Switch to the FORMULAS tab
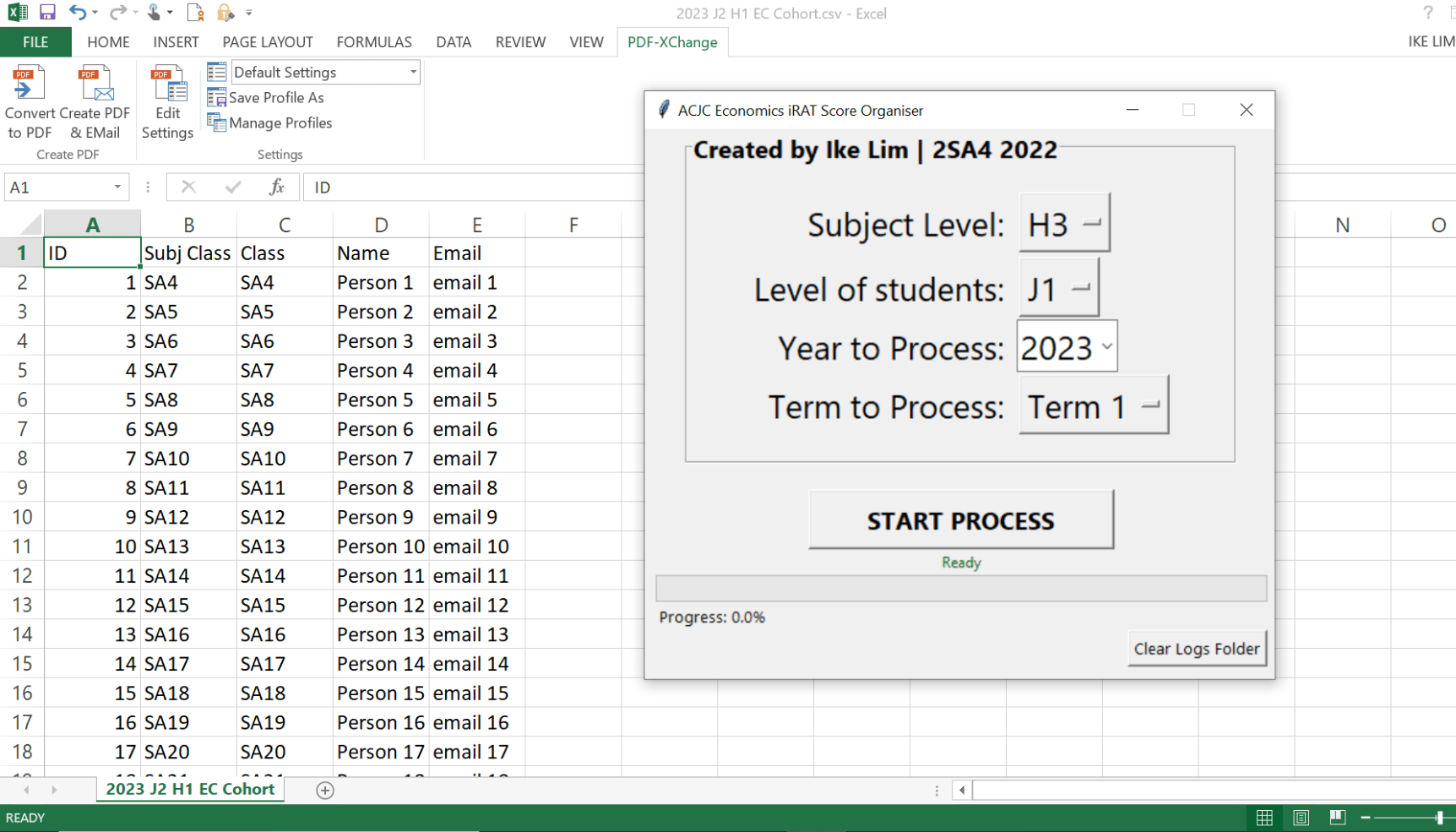Image resolution: width=1456 pixels, height=832 pixels. (374, 42)
